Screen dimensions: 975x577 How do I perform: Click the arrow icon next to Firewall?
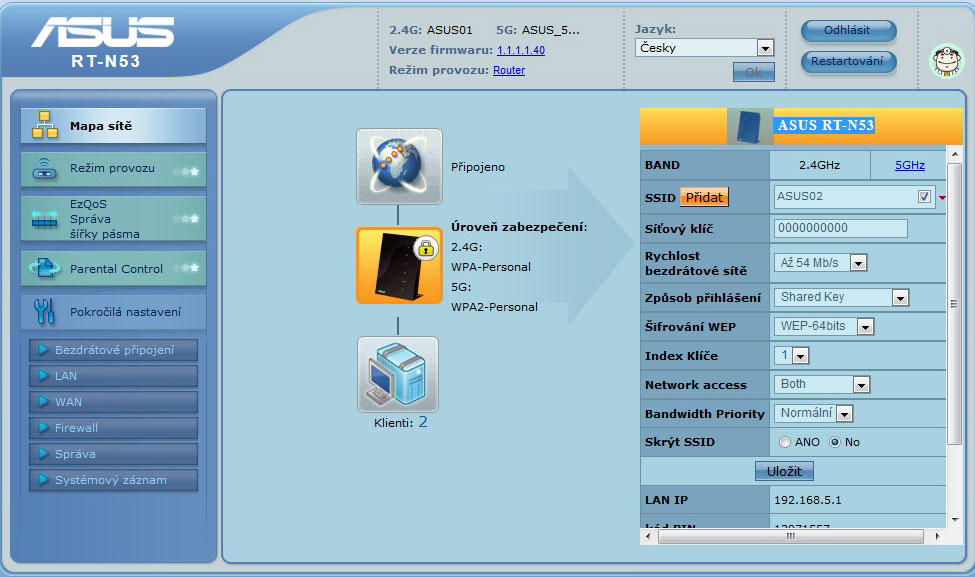tap(43, 428)
